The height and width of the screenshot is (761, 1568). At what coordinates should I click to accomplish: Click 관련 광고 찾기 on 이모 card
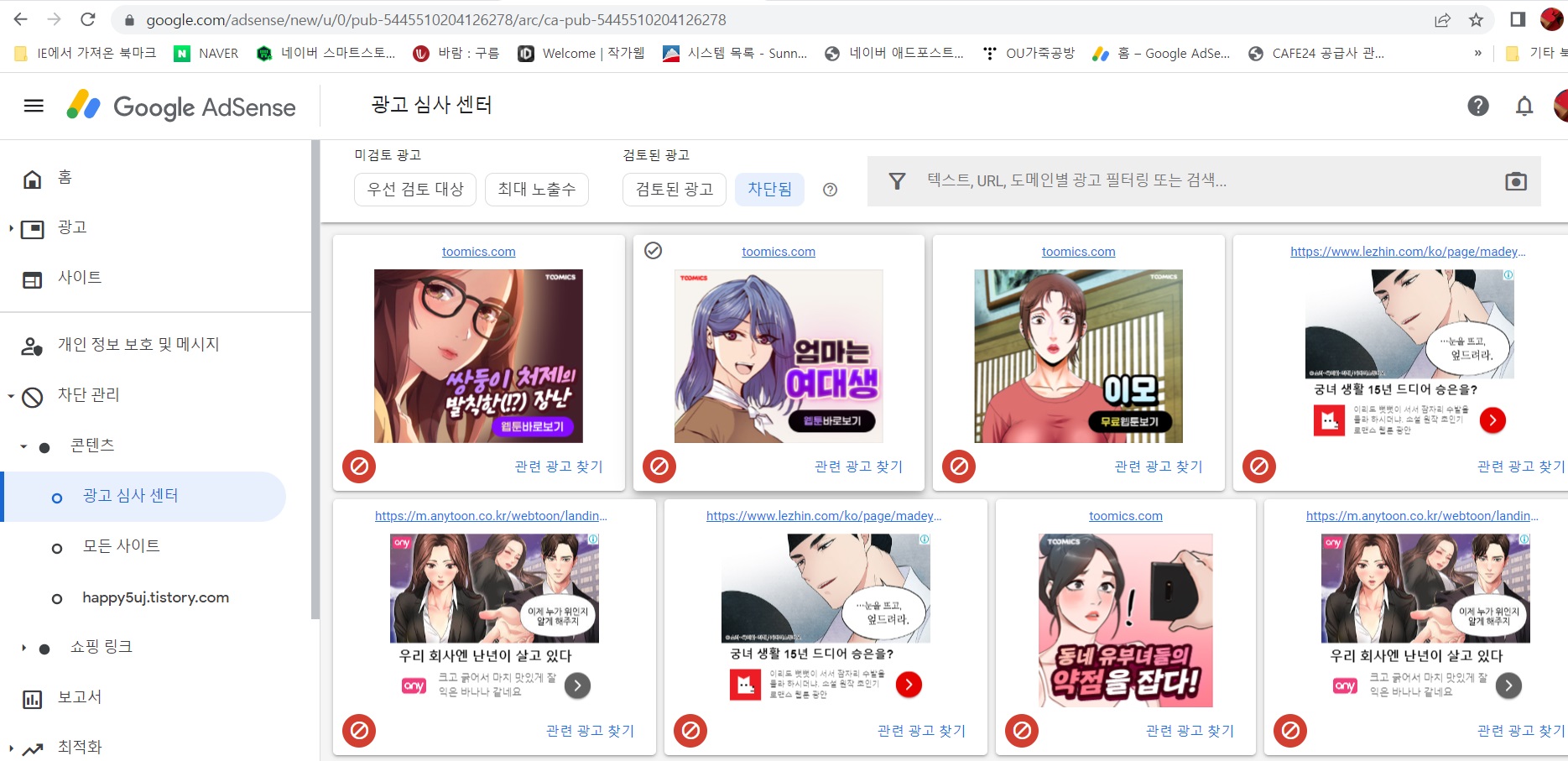1159,467
